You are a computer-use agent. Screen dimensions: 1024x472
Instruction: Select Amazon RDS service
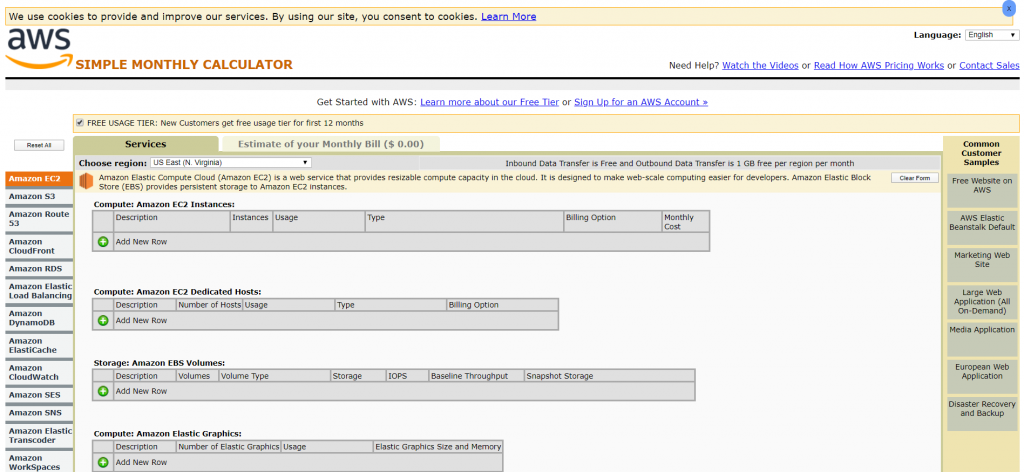[x=39, y=268]
